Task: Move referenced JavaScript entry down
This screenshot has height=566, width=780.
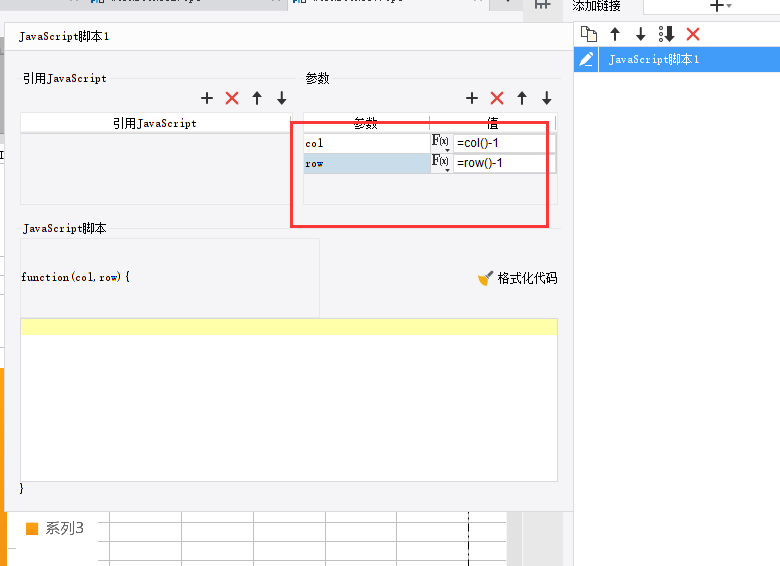Action: [x=282, y=98]
